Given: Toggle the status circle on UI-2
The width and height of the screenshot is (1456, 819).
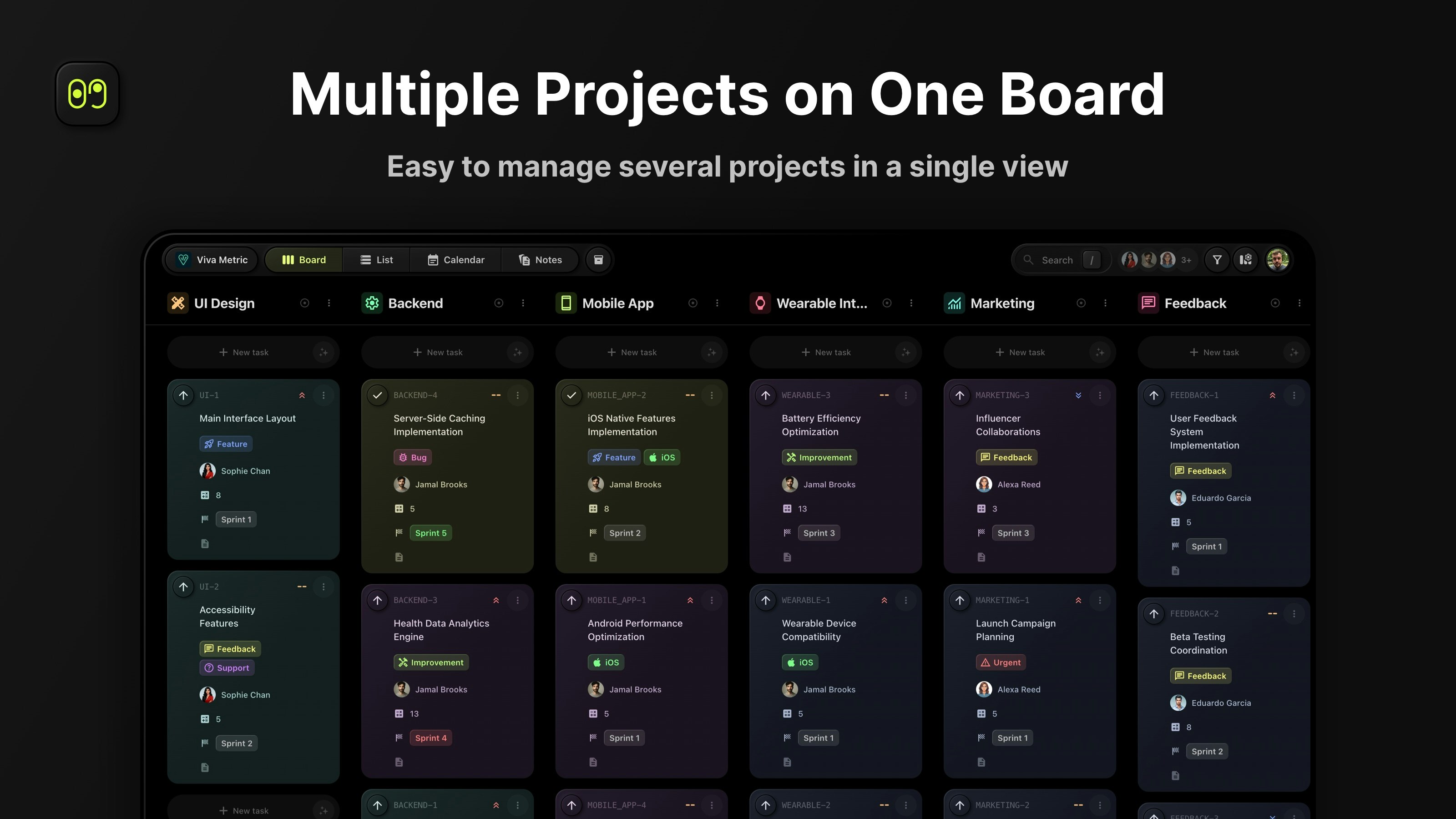Looking at the screenshot, I should click(x=183, y=587).
